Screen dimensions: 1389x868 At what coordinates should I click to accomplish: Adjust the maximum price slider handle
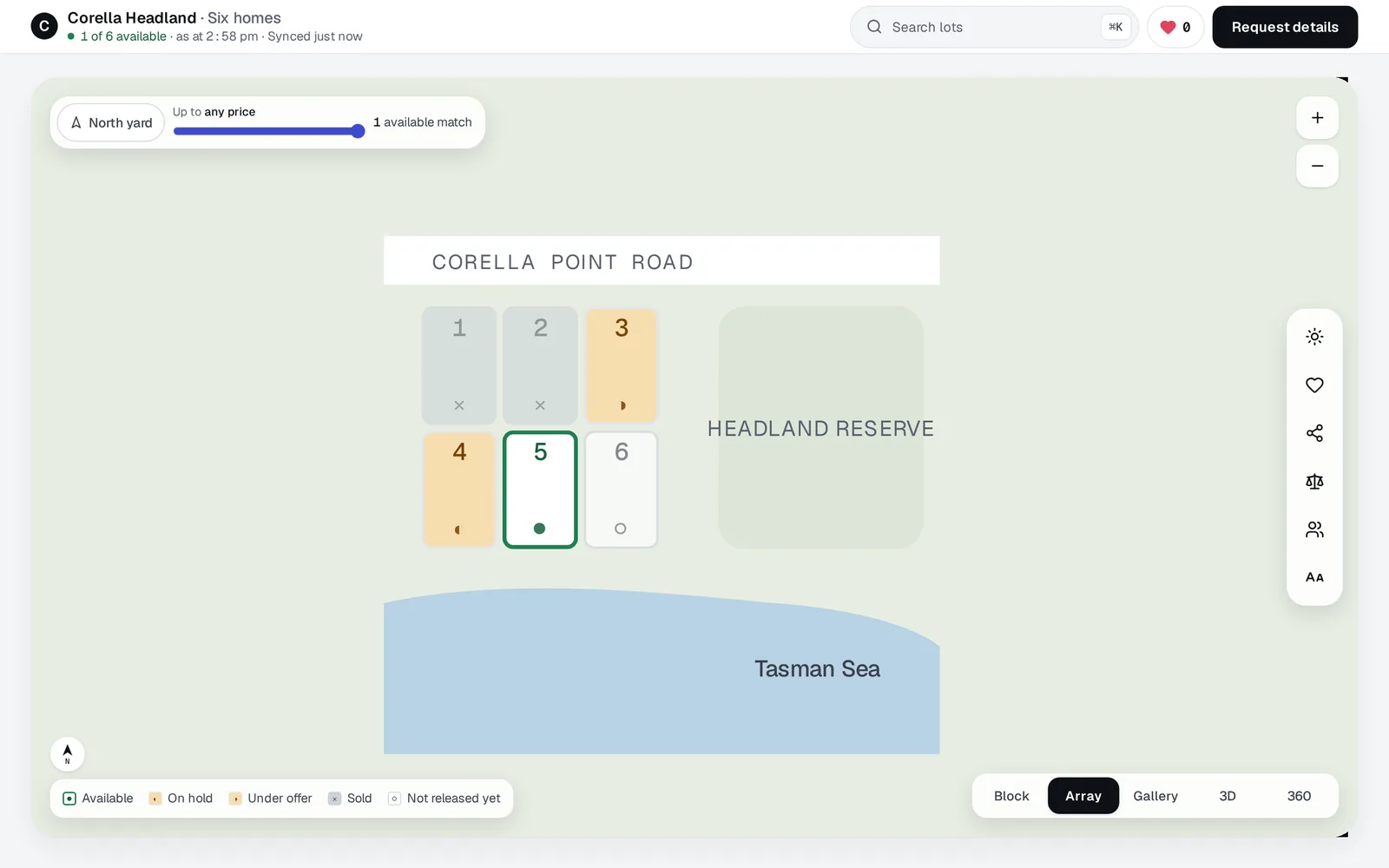pyautogui.click(x=358, y=131)
